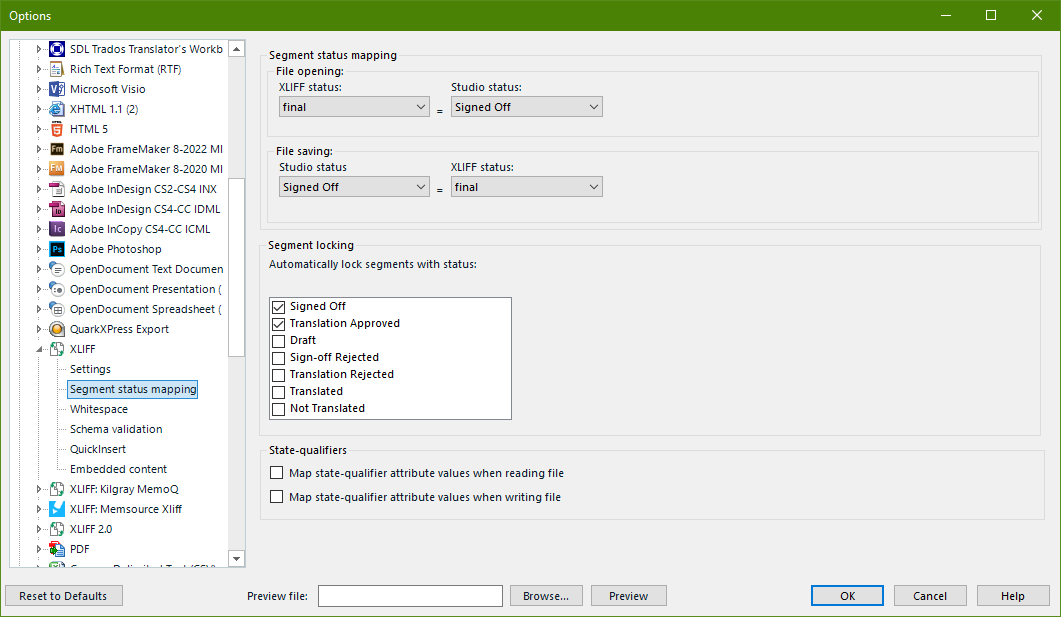Click the HTML 5 file type icon
This screenshot has height=617, width=1061.
tap(58, 129)
